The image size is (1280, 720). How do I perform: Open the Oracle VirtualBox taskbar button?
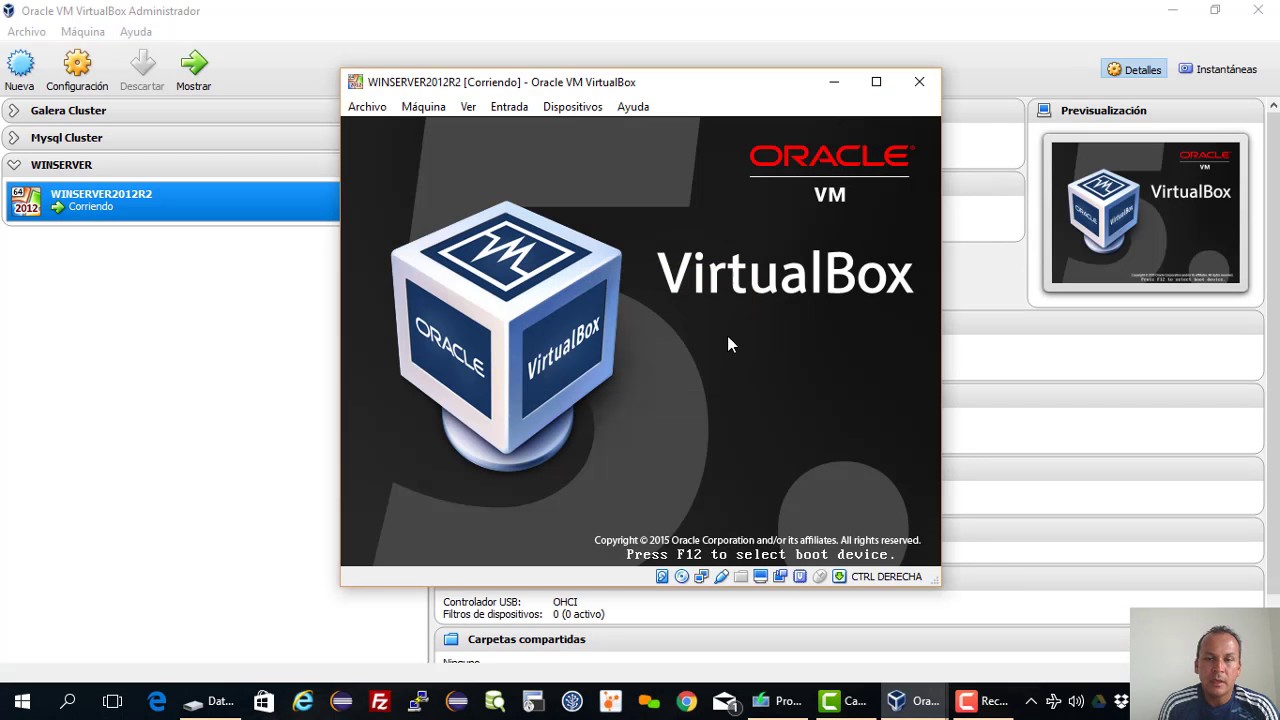point(912,701)
